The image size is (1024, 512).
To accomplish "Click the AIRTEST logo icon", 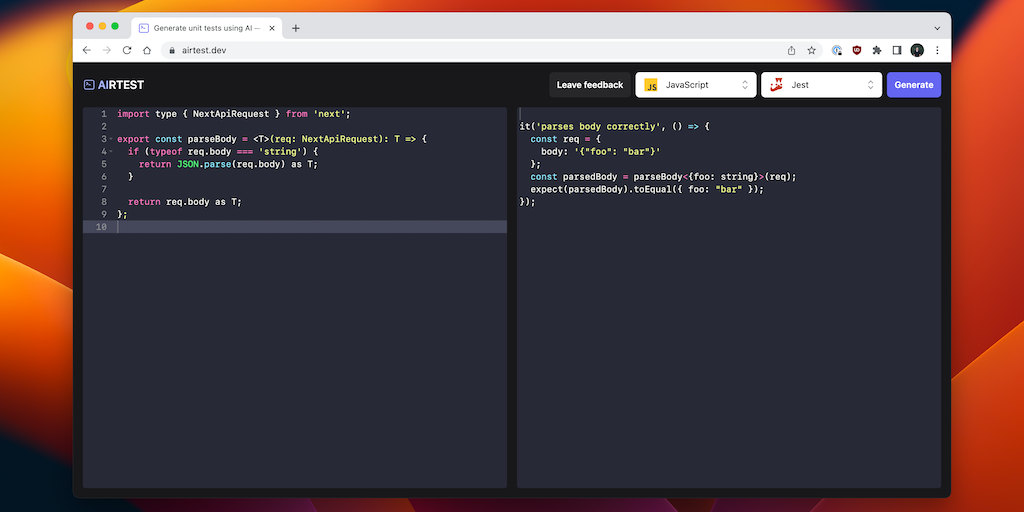I will (89, 85).
